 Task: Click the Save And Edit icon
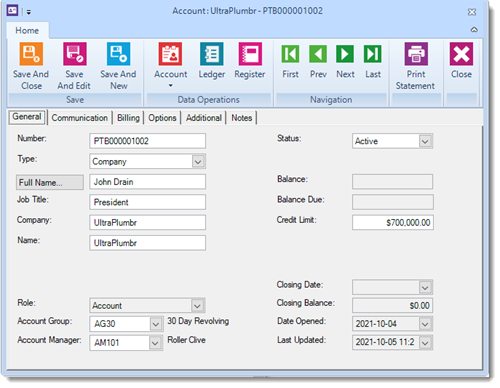(x=75, y=54)
